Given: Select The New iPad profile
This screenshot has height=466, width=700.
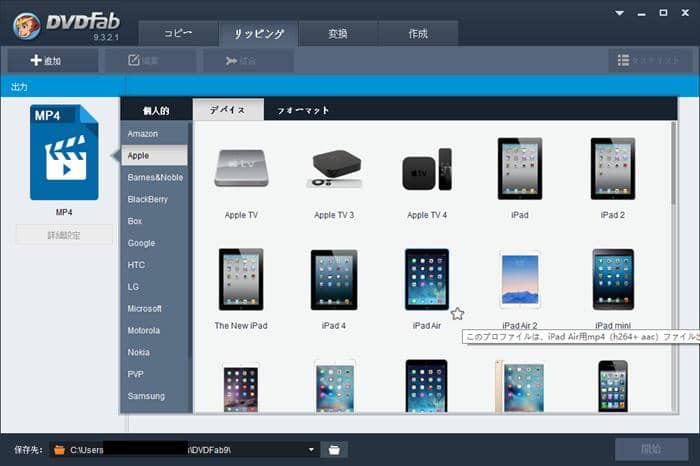Looking at the screenshot, I should tap(241, 279).
